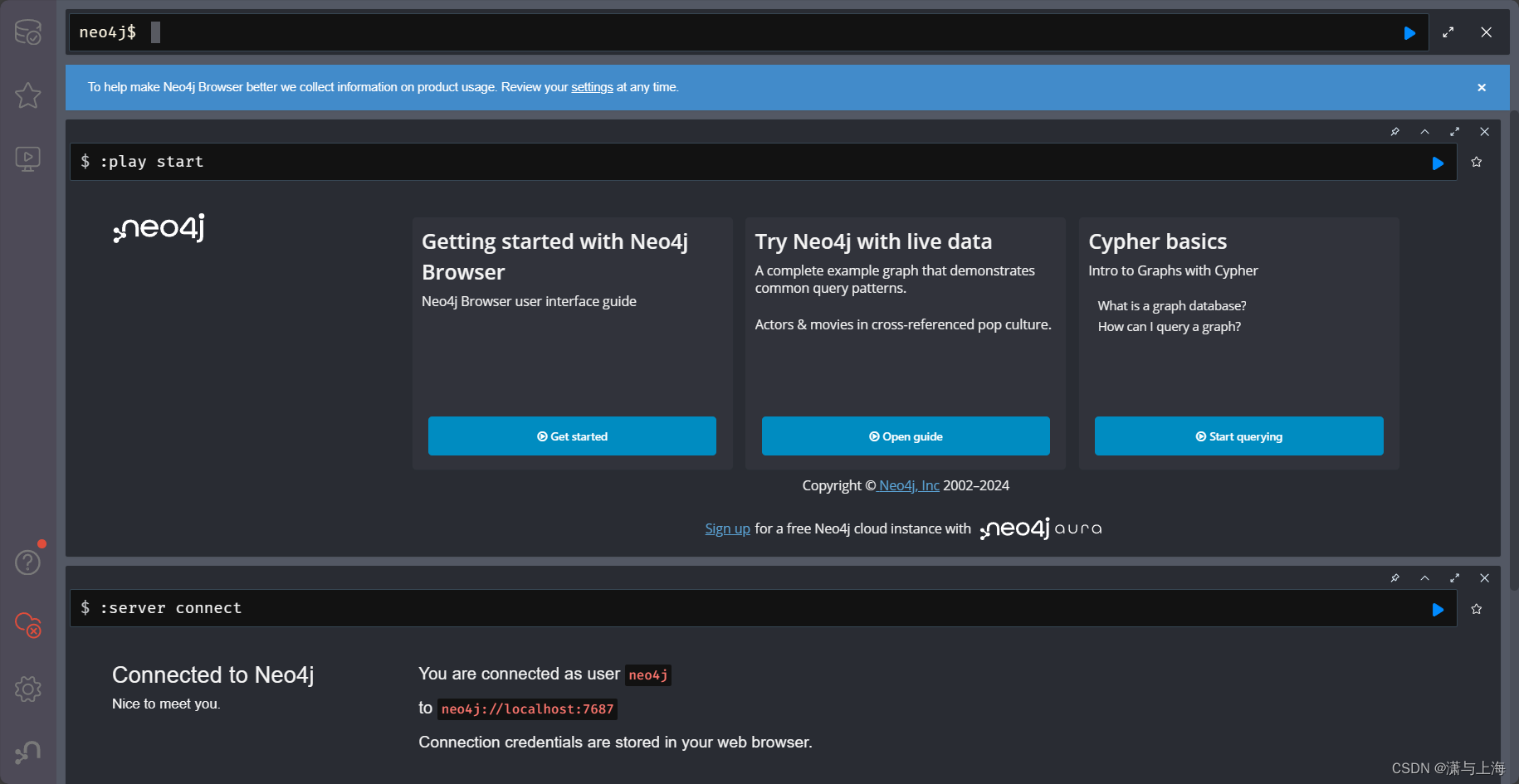This screenshot has height=784, width=1519.
Task: Open the Guides sidebar icon
Action: coord(28,158)
